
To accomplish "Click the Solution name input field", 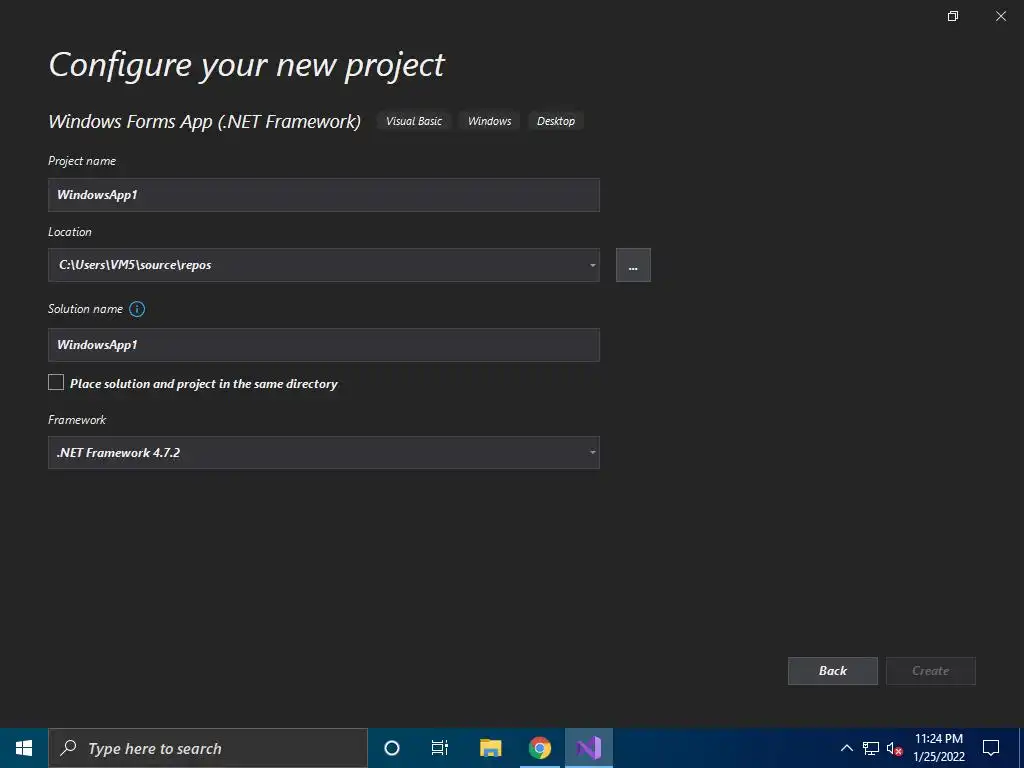I will pyautogui.click(x=323, y=345).
